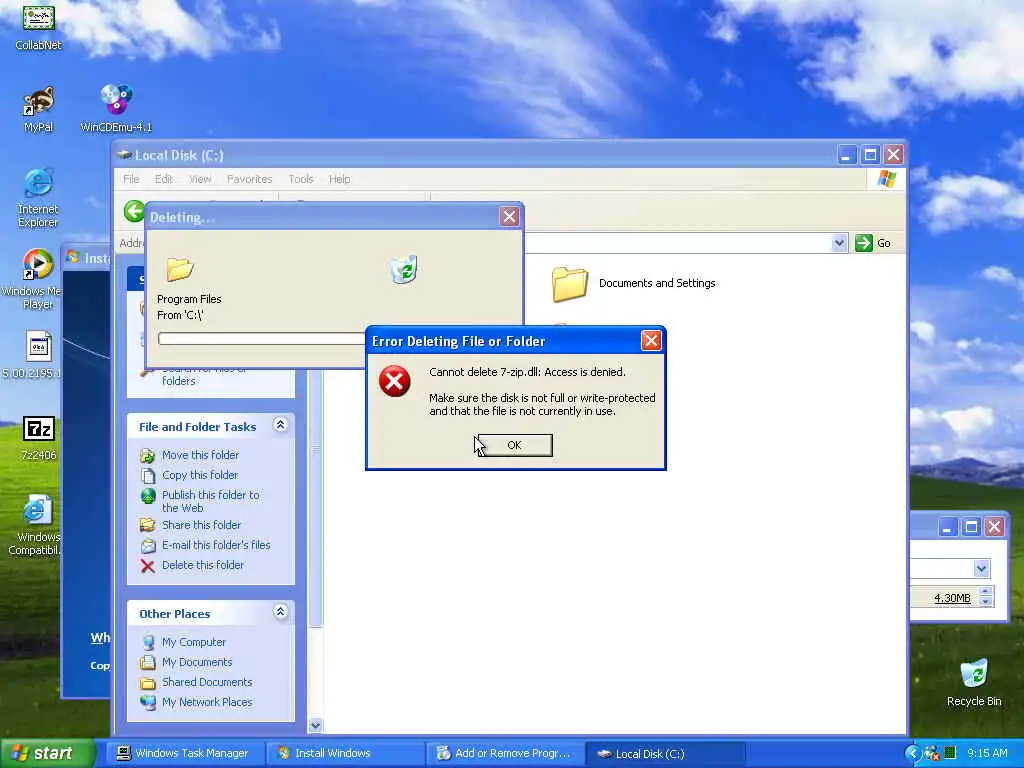Switch to Add or Remove Programs taskbar button

click(x=505, y=754)
